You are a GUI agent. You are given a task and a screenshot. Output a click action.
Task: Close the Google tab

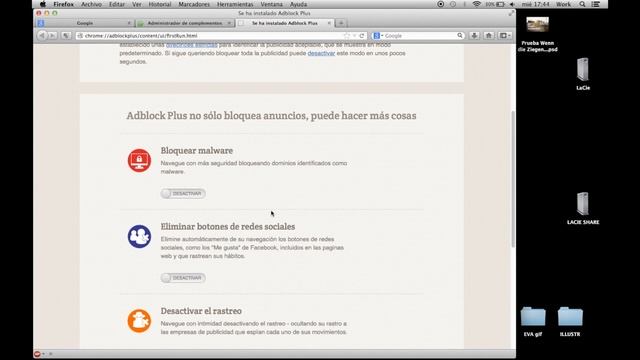tap(129, 23)
